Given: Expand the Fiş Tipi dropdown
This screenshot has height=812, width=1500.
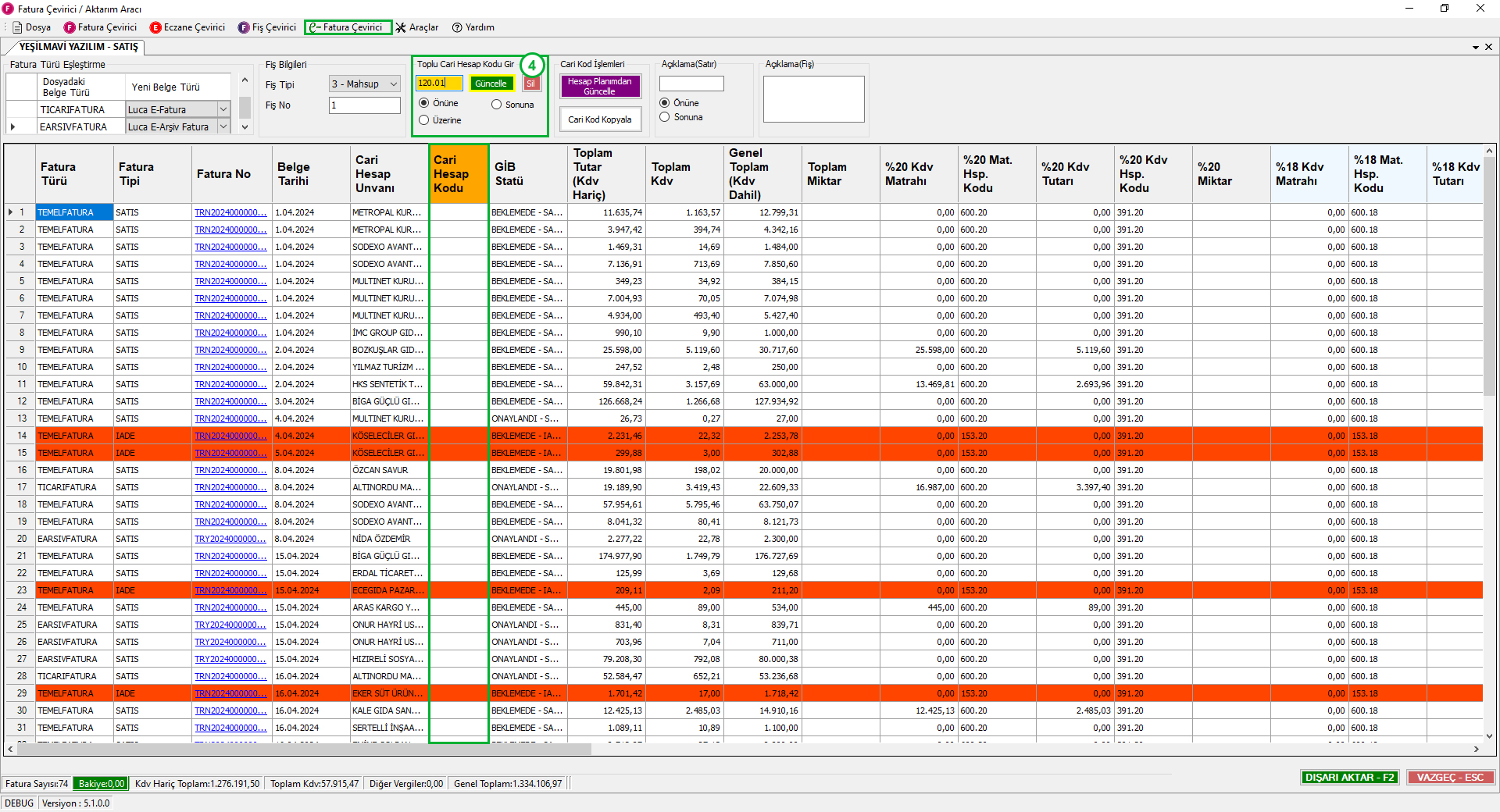Looking at the screenshot, I should [x=394, y=84].
